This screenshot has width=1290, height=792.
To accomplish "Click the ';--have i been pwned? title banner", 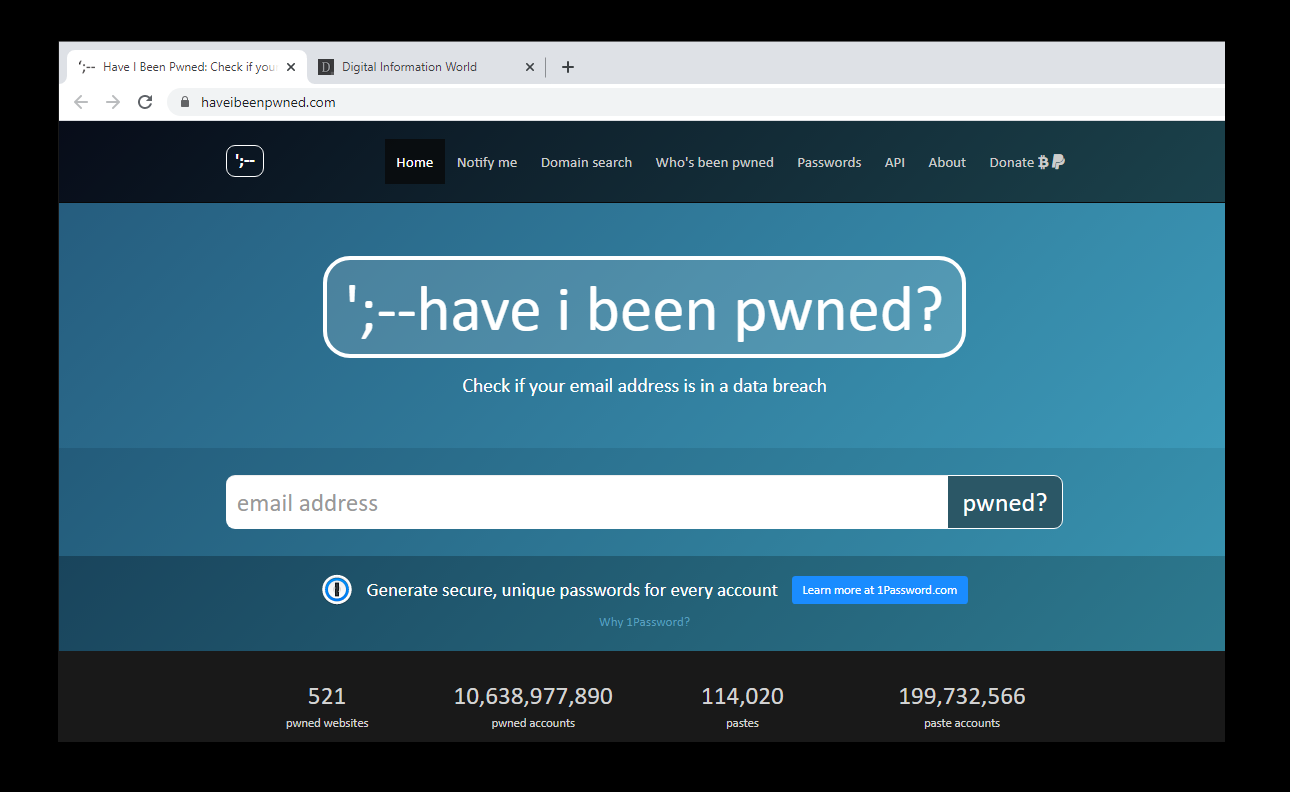I will [644, 307].
